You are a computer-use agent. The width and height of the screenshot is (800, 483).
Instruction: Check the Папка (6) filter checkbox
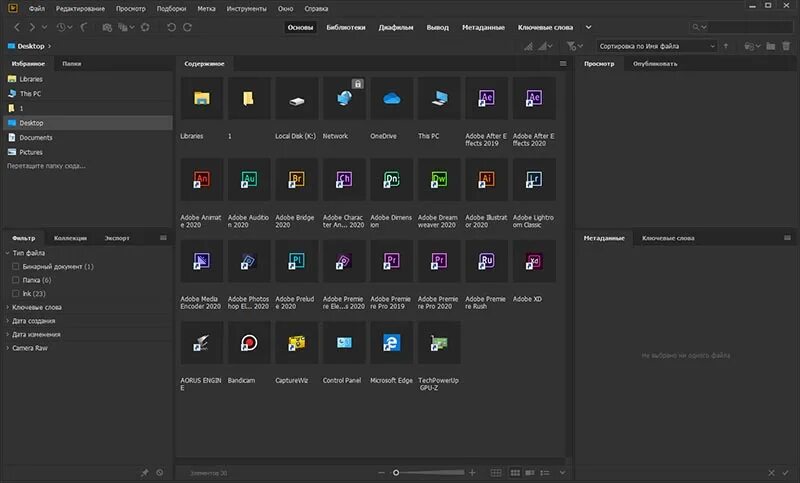pos(15,280)
